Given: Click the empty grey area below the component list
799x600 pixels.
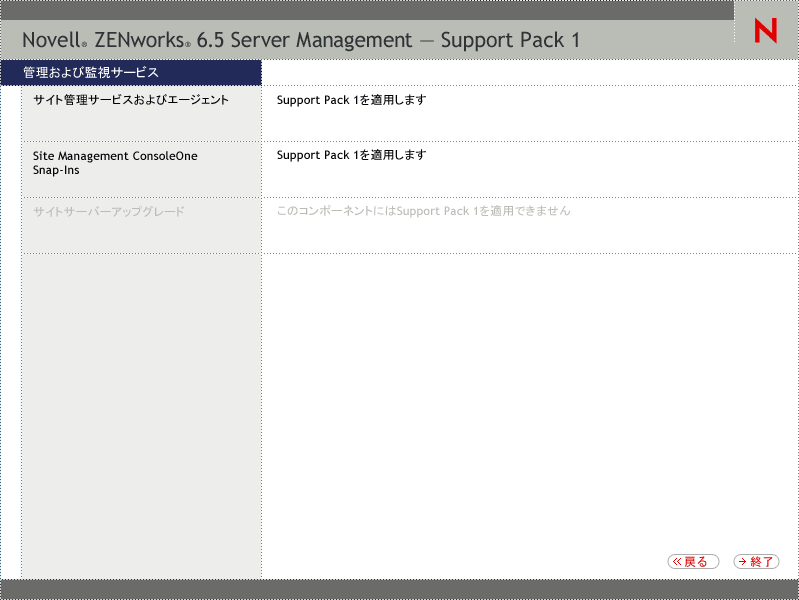Looking at the screenshot, I should [141, 410].
